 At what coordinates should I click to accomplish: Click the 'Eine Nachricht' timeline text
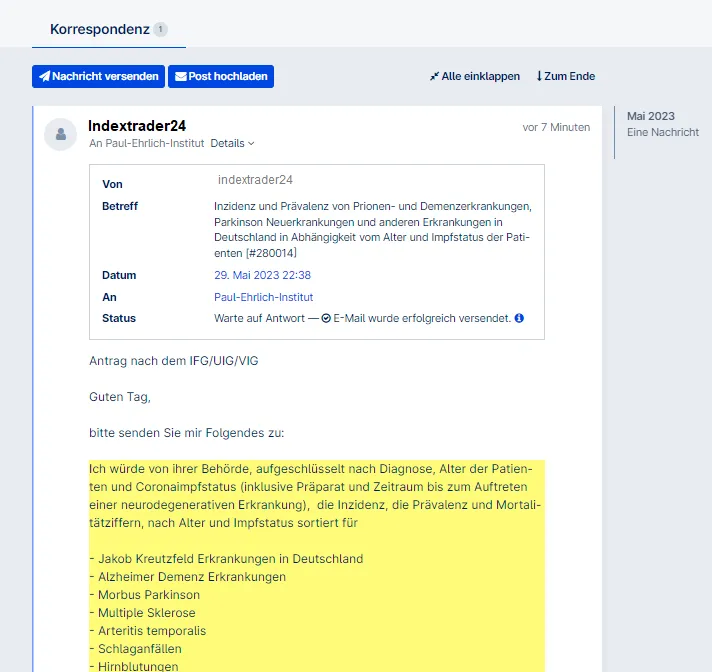point(663,133)
